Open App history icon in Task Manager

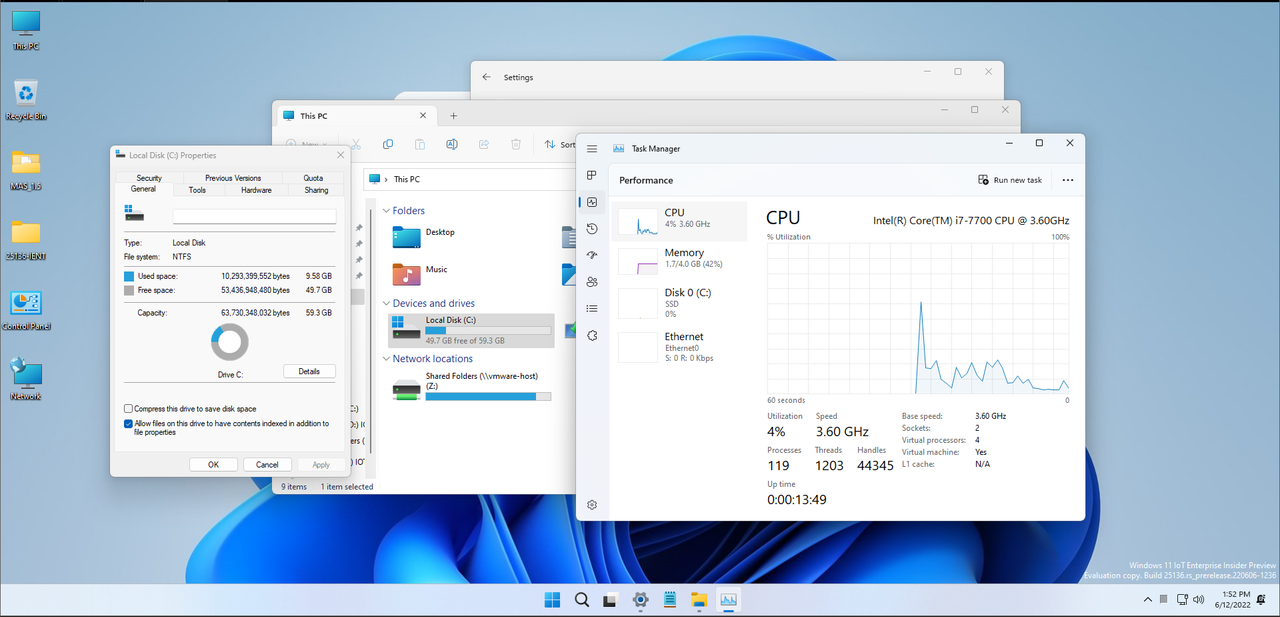[592, 229]
